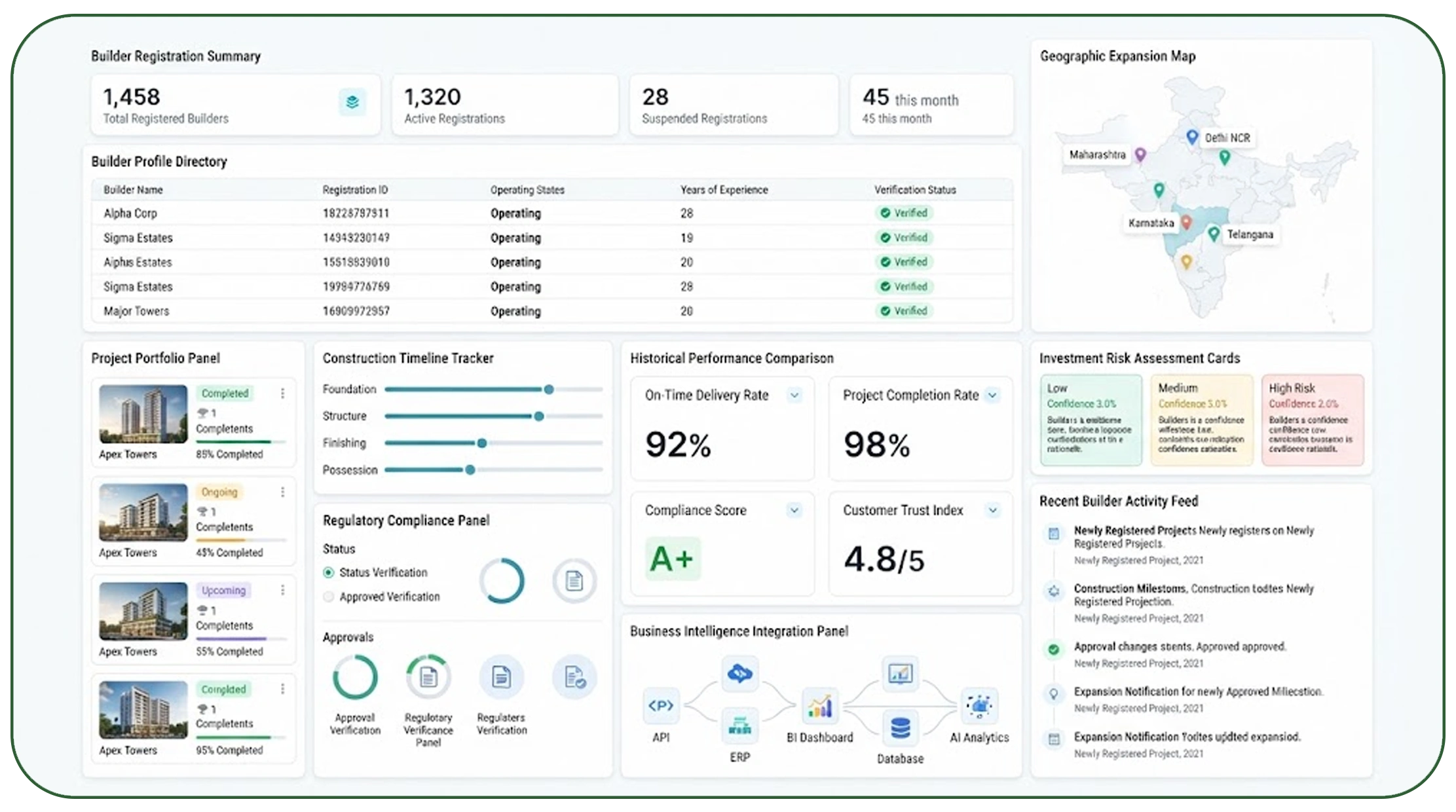
Task: Click the red map pin beside Karnataka
Action: click(1186, 223)
